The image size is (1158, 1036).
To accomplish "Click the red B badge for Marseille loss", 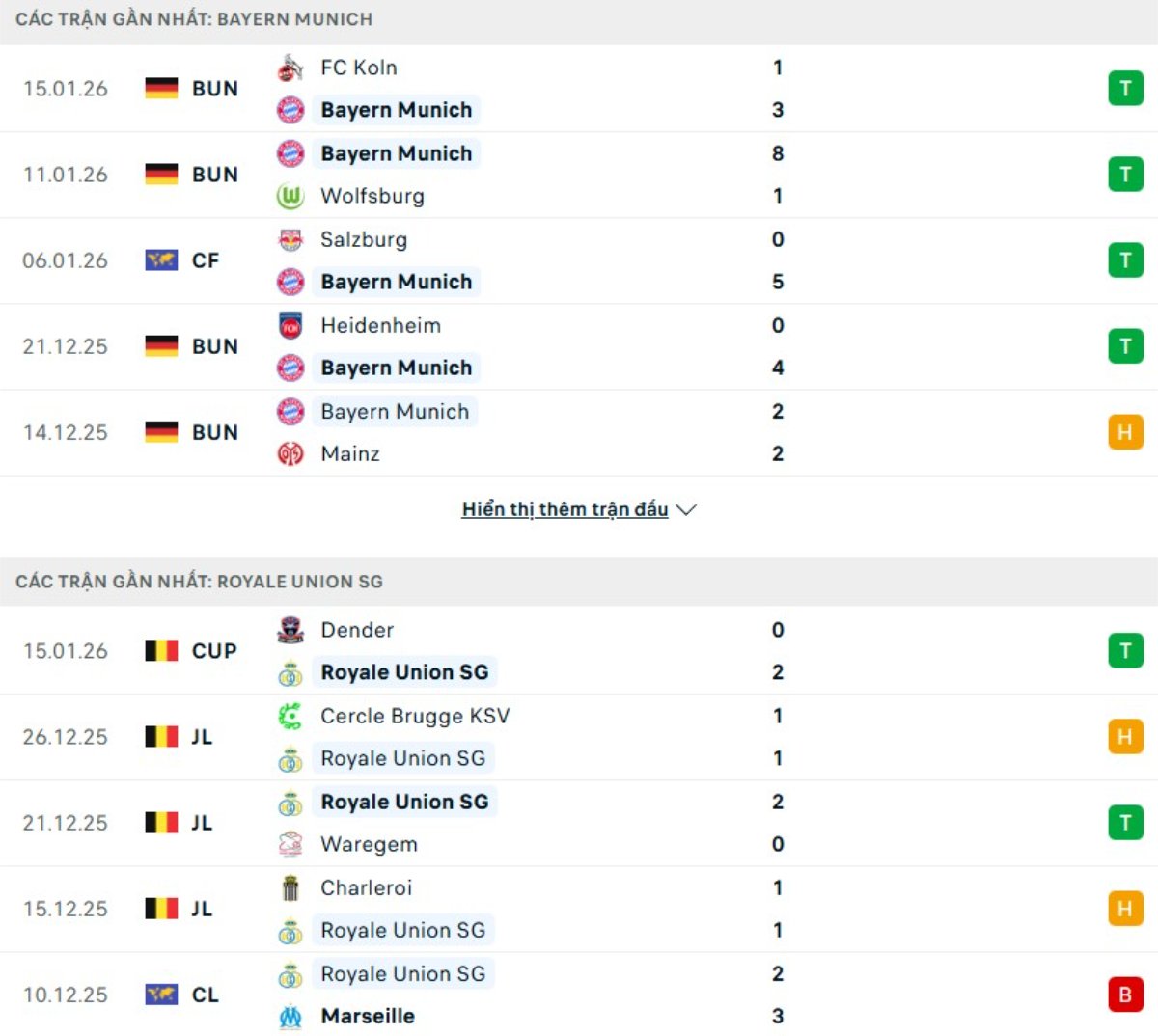I will coord(1125,995).
